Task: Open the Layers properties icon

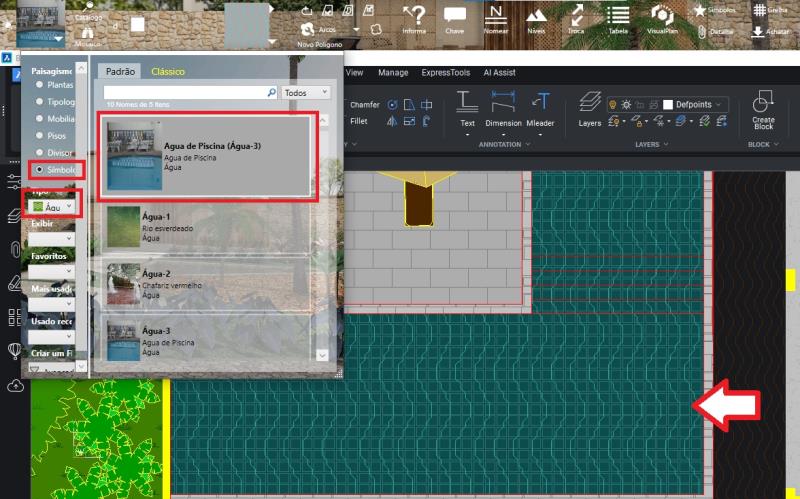Action: [590, 104]
